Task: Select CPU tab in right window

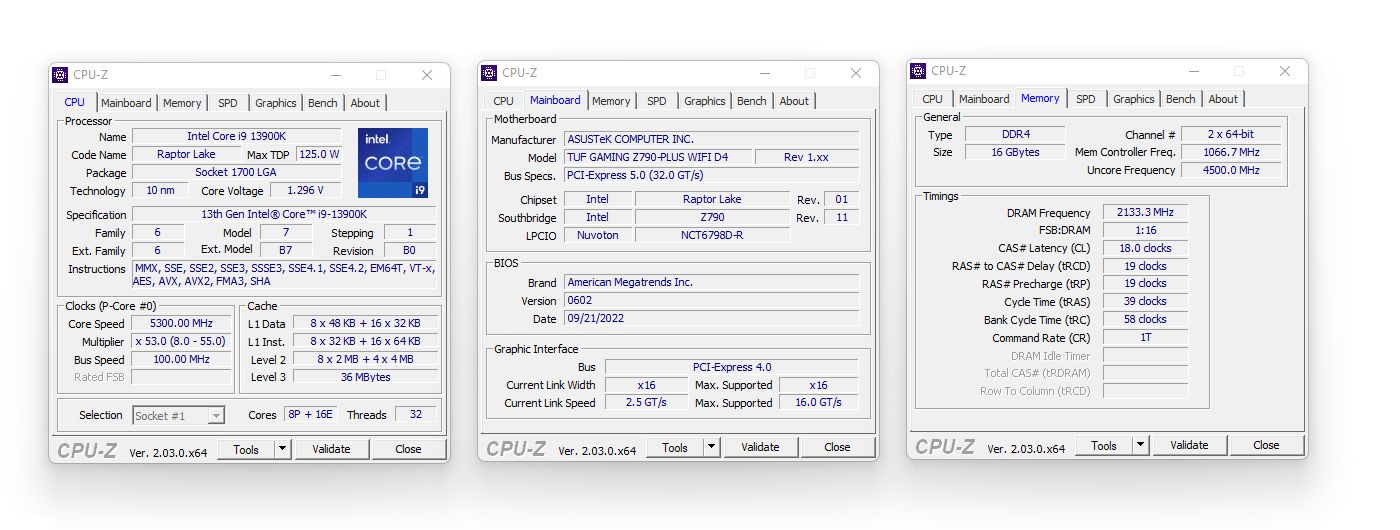Action: click(933, 99)
